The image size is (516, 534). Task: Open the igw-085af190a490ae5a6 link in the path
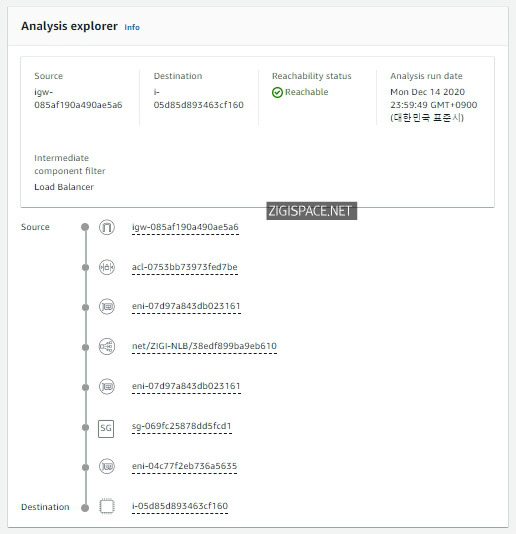click(x=185, y=227)
